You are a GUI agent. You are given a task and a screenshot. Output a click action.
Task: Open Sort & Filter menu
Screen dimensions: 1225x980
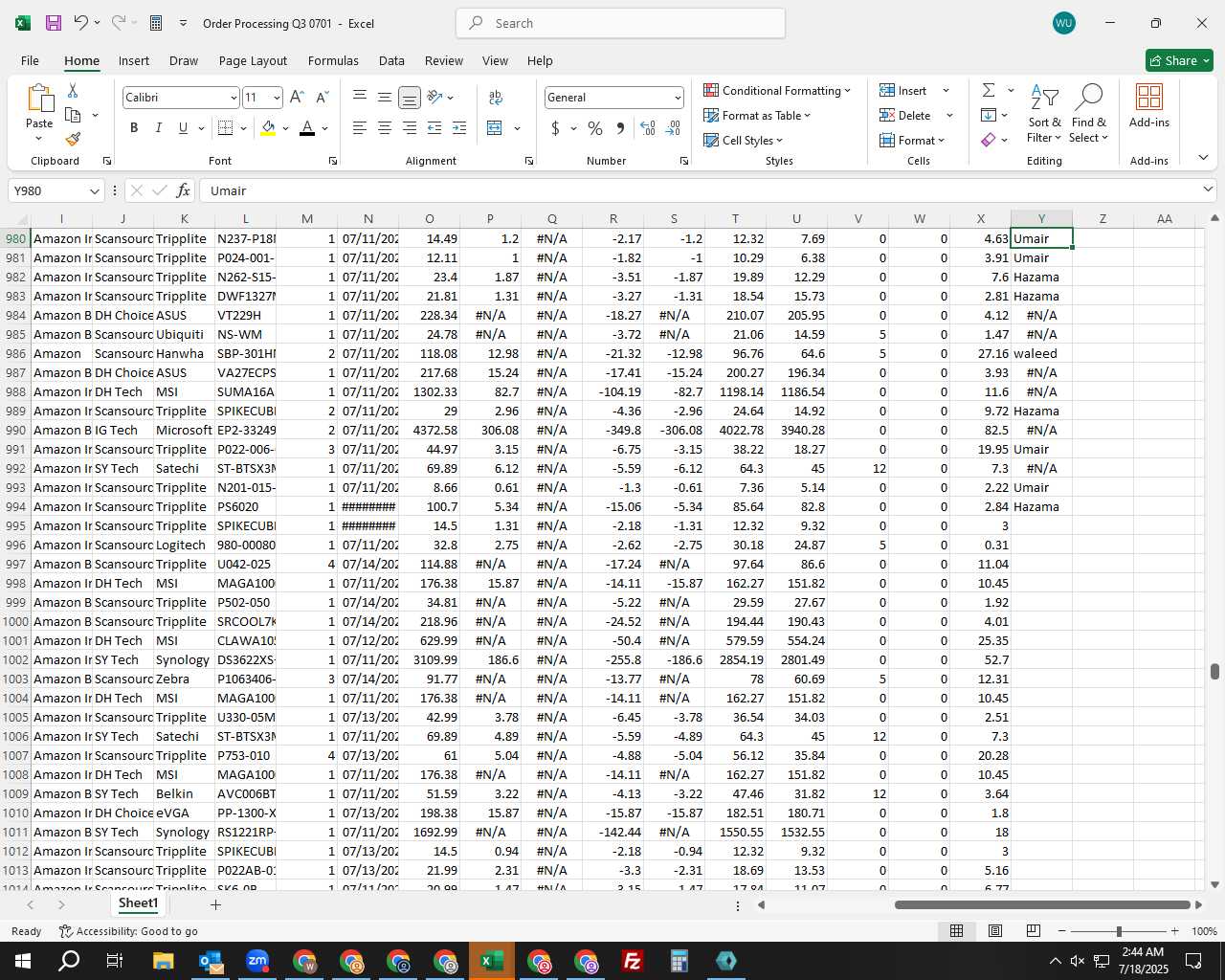[x=1044, y=115]
